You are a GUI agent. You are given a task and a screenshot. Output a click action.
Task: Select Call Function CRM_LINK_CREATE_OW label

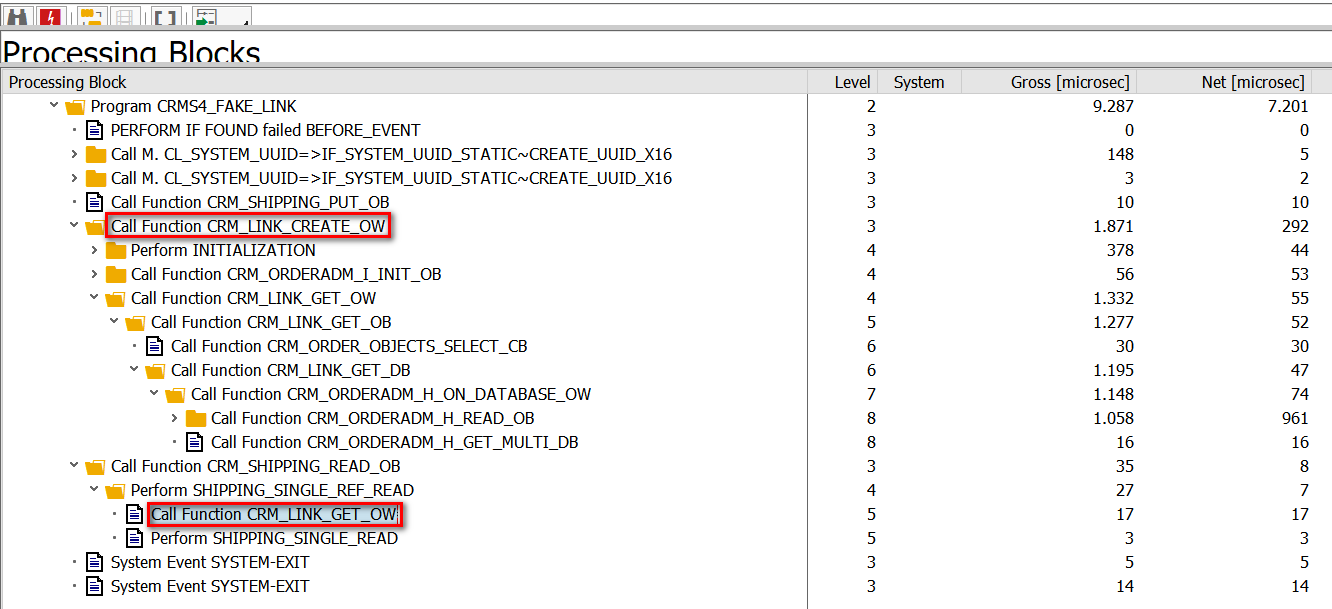[x=248, y=226]
